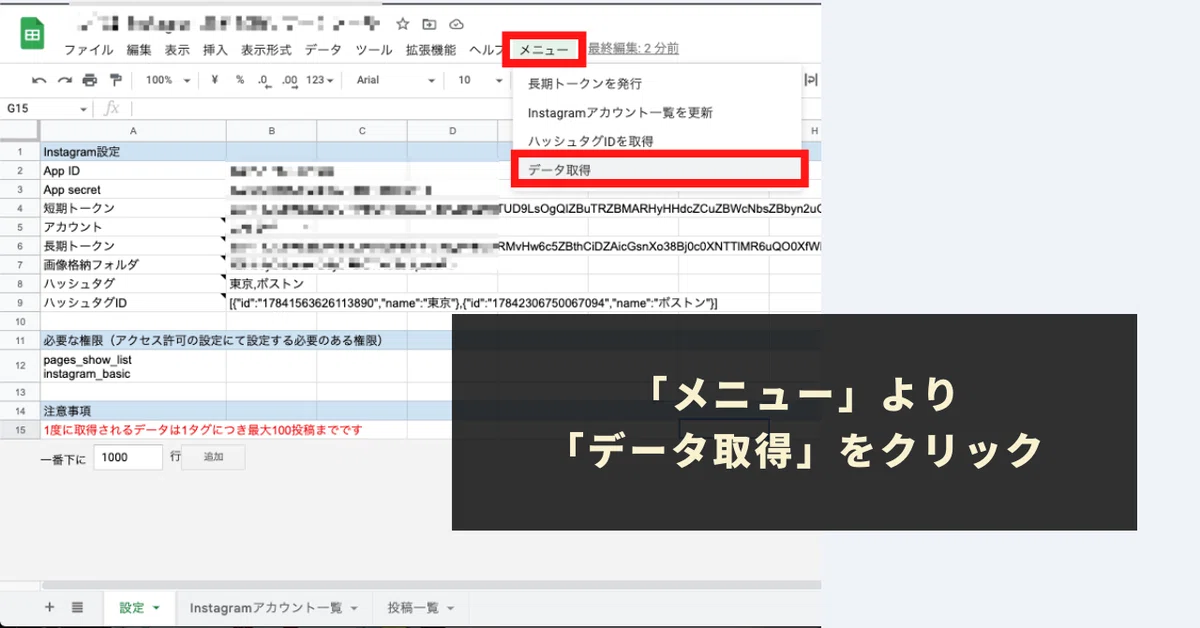Select row 15 header

(x=20, y=430)
